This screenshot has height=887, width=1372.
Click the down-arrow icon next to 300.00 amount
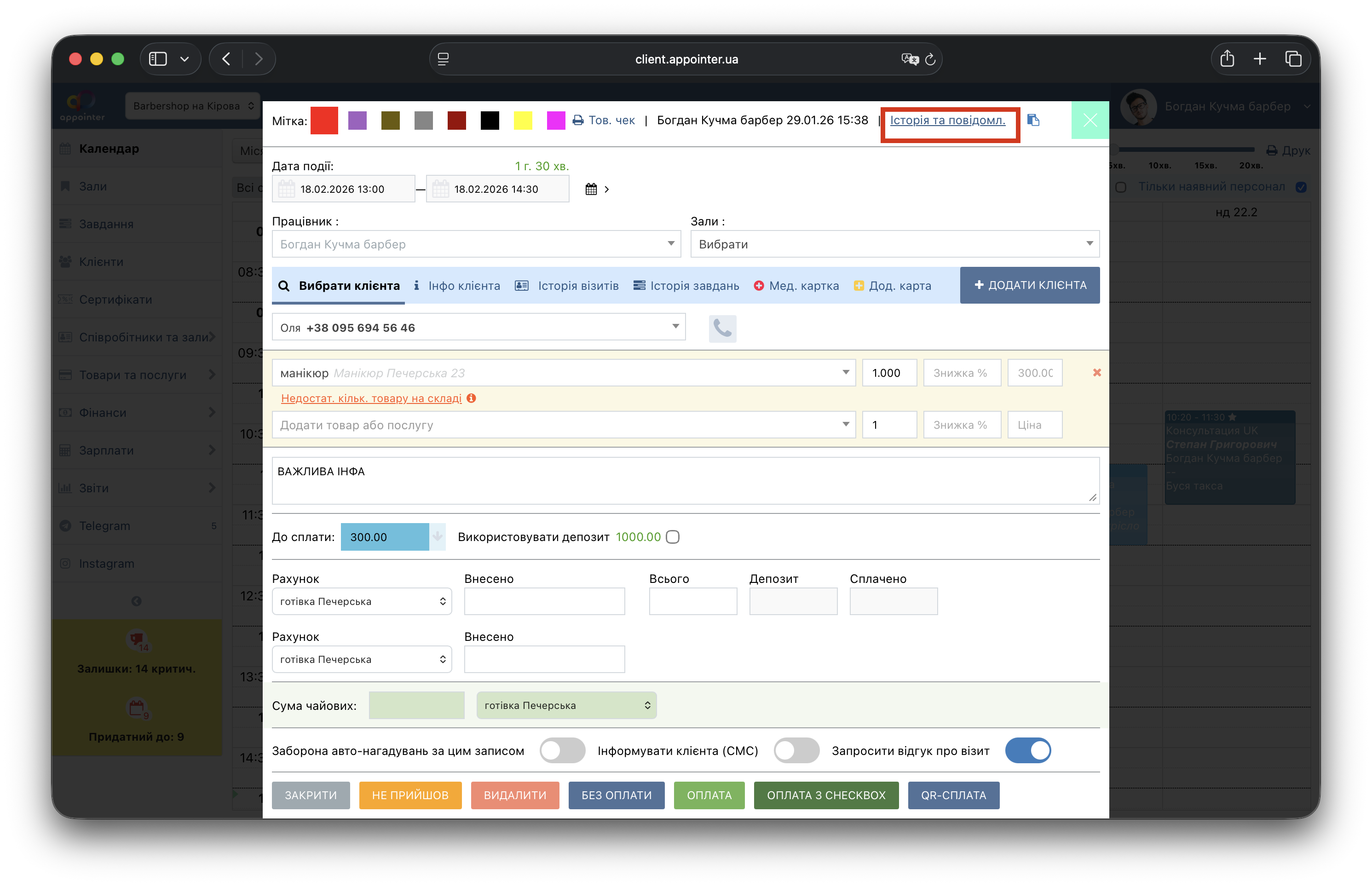tap(437, 537)
